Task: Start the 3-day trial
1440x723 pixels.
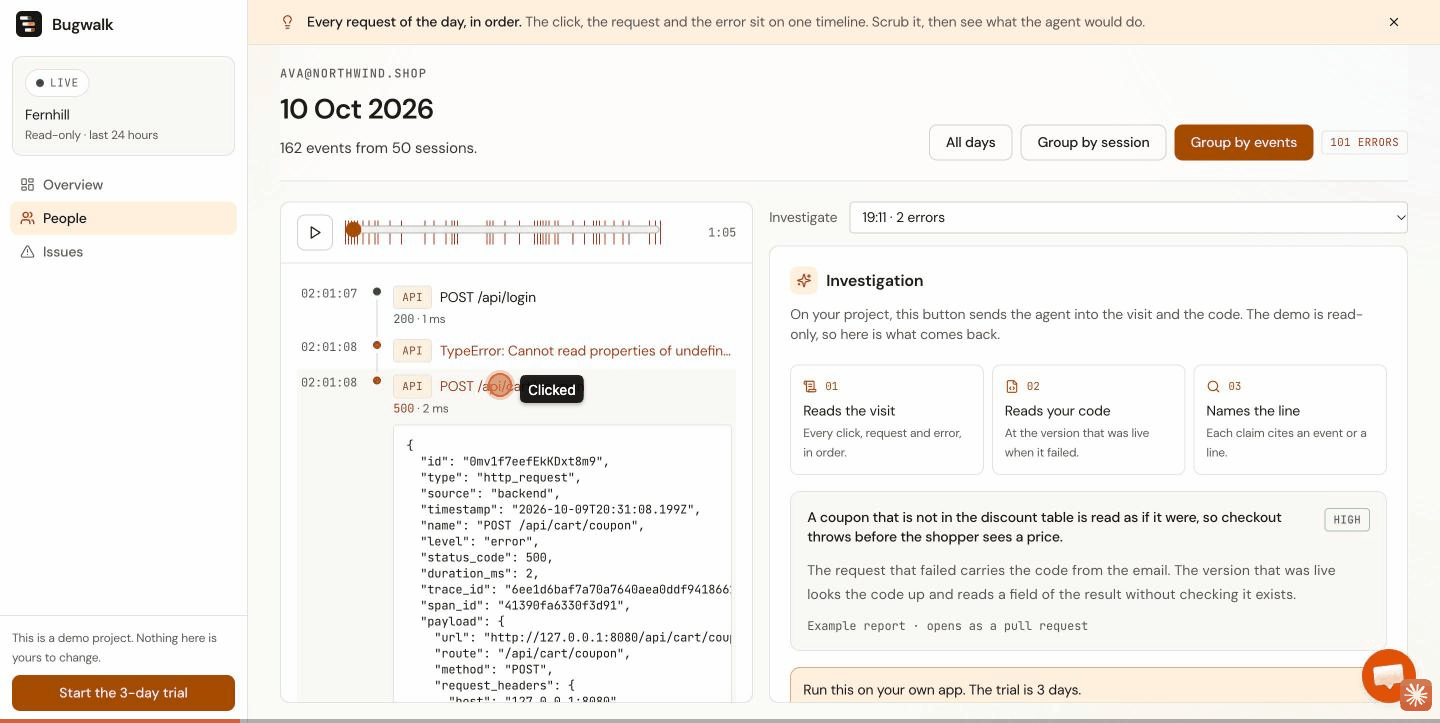Action: pos(123,693)
